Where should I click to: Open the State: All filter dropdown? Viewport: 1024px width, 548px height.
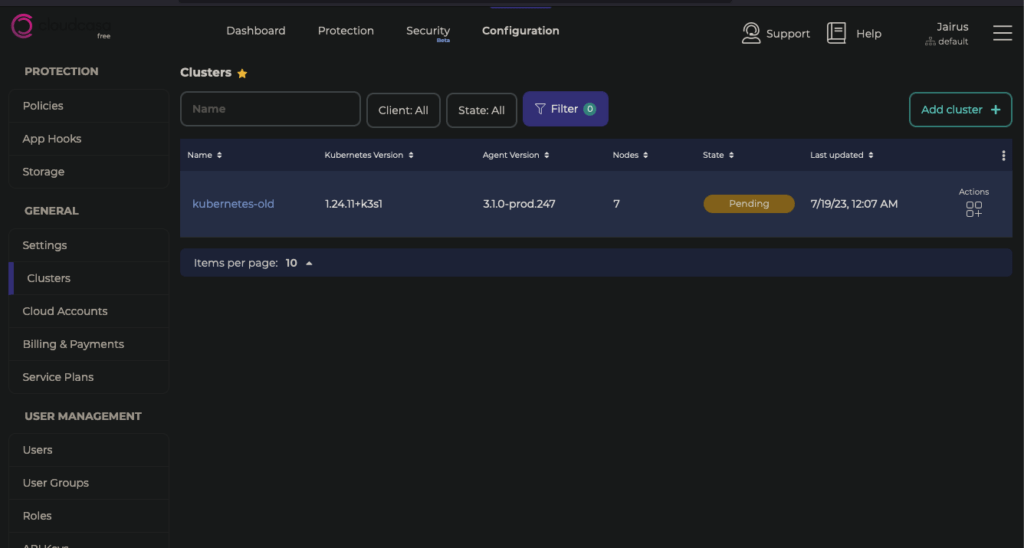[x=481, y=110]
